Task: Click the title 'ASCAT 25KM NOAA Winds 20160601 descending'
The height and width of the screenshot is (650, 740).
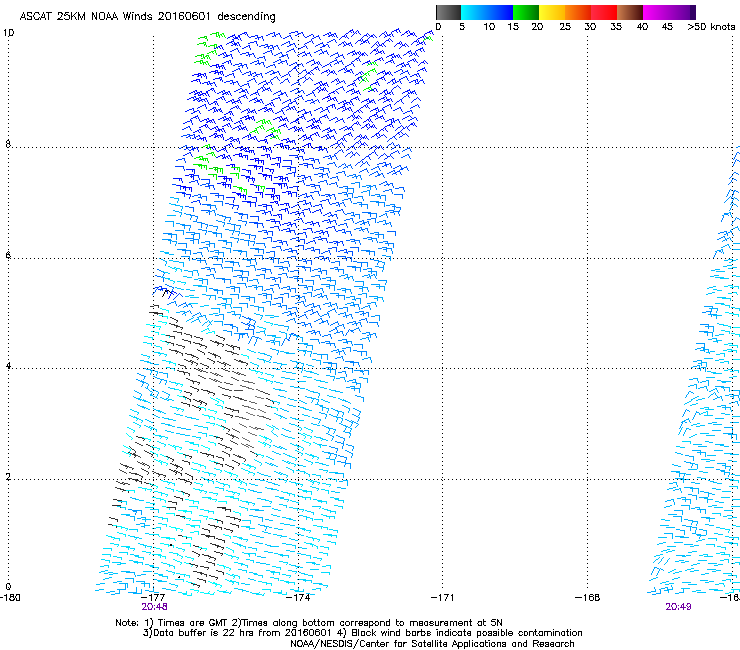Action: (x=147, y=16)
